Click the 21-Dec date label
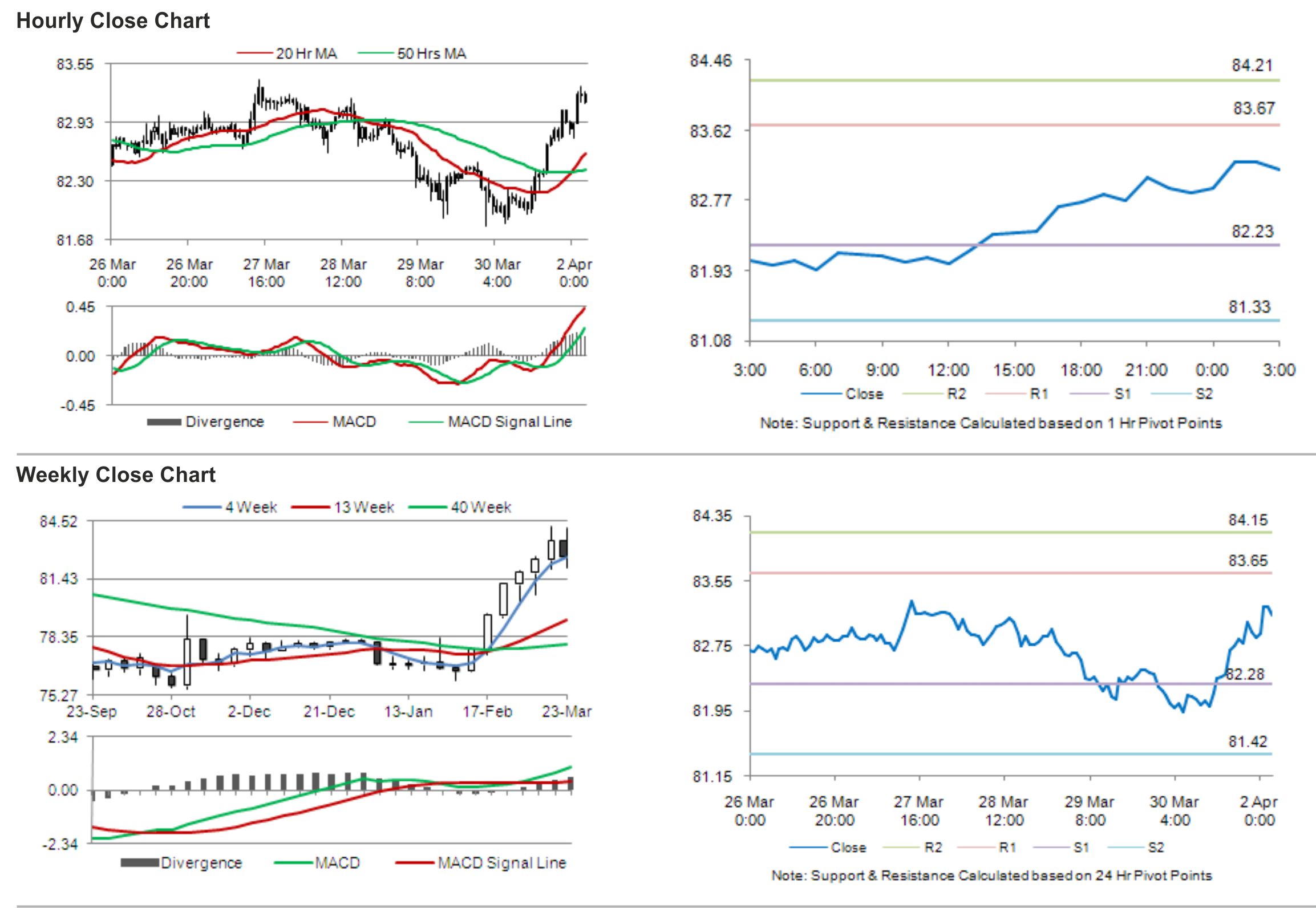1316x908 pixels. point(329,712)
